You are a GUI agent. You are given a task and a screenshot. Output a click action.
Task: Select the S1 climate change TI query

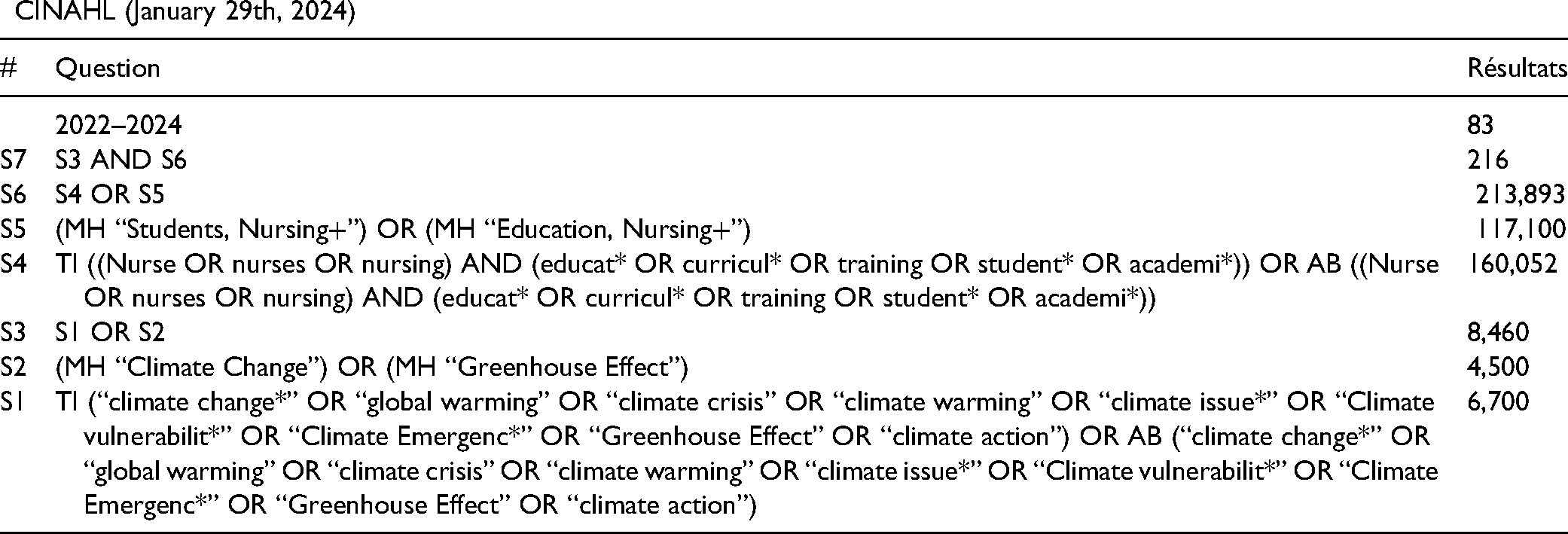click(x=747, y=453)
